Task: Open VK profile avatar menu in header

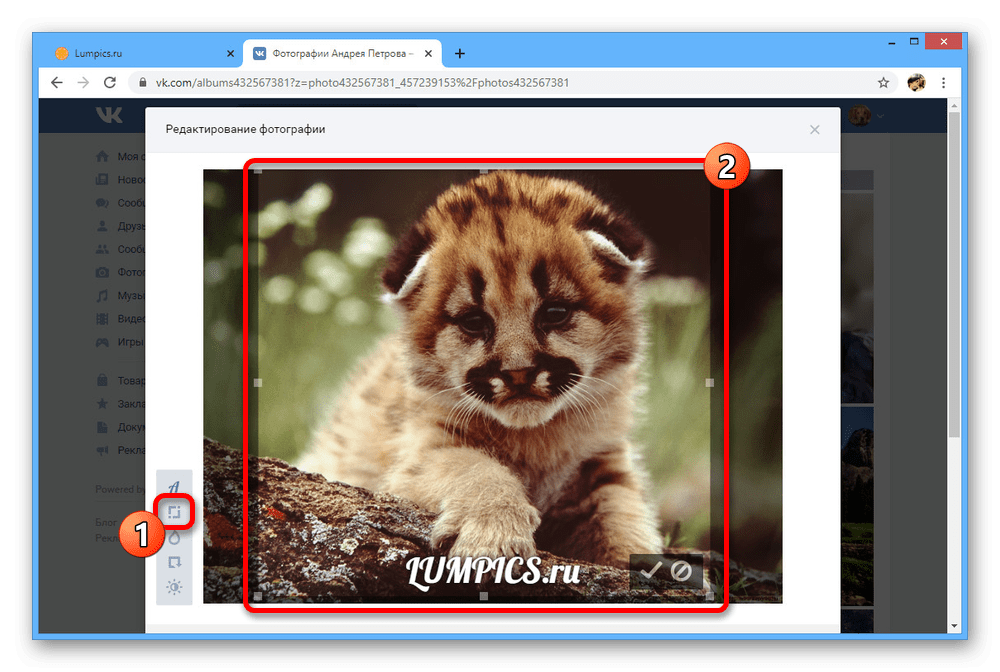Action: point(865,115)
